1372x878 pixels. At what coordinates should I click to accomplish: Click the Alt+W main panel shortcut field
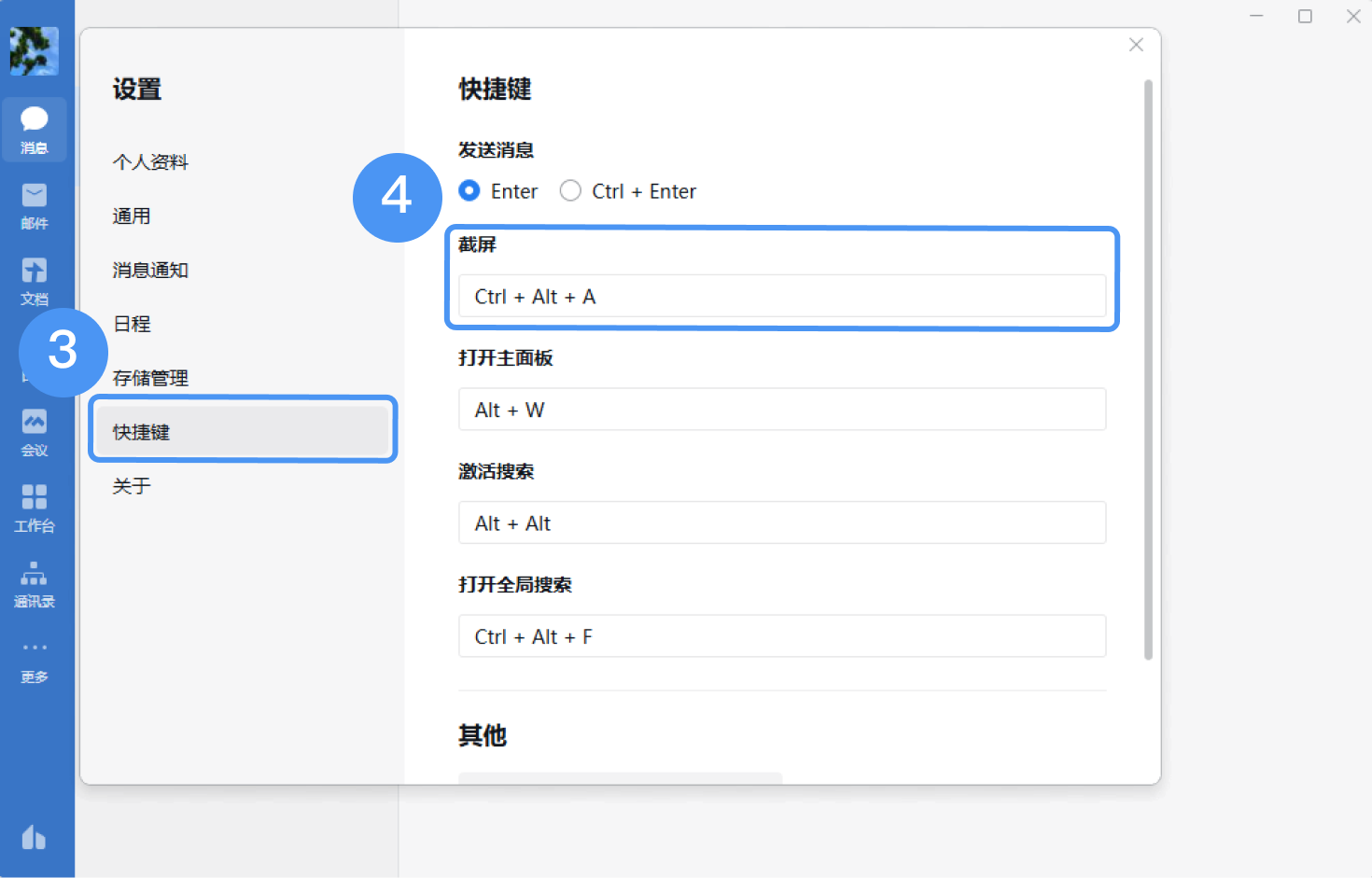click(781, 410)
